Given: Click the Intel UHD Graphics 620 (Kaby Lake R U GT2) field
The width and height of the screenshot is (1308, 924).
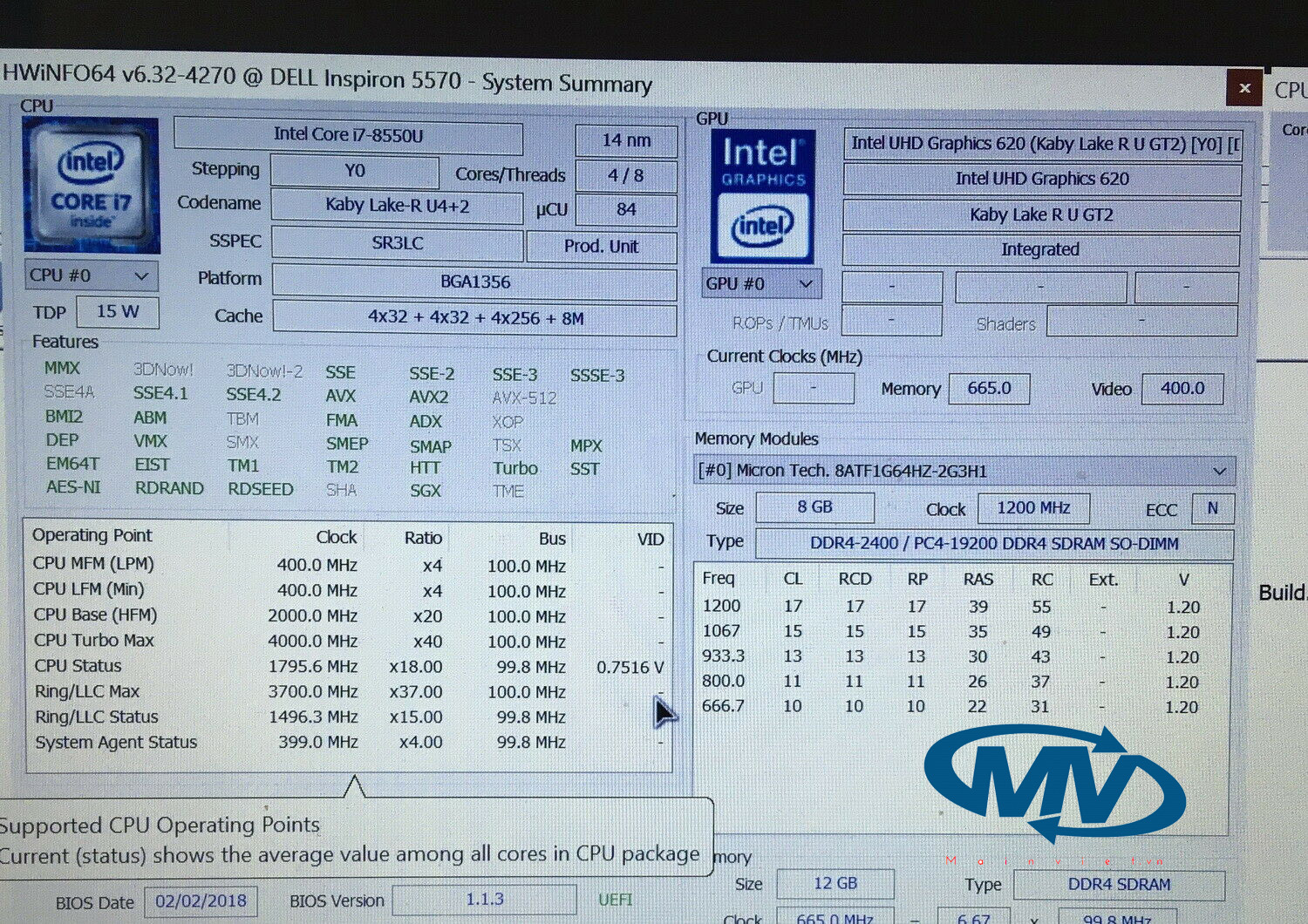Looking at the screenshot, I should tap(1042, 144).
